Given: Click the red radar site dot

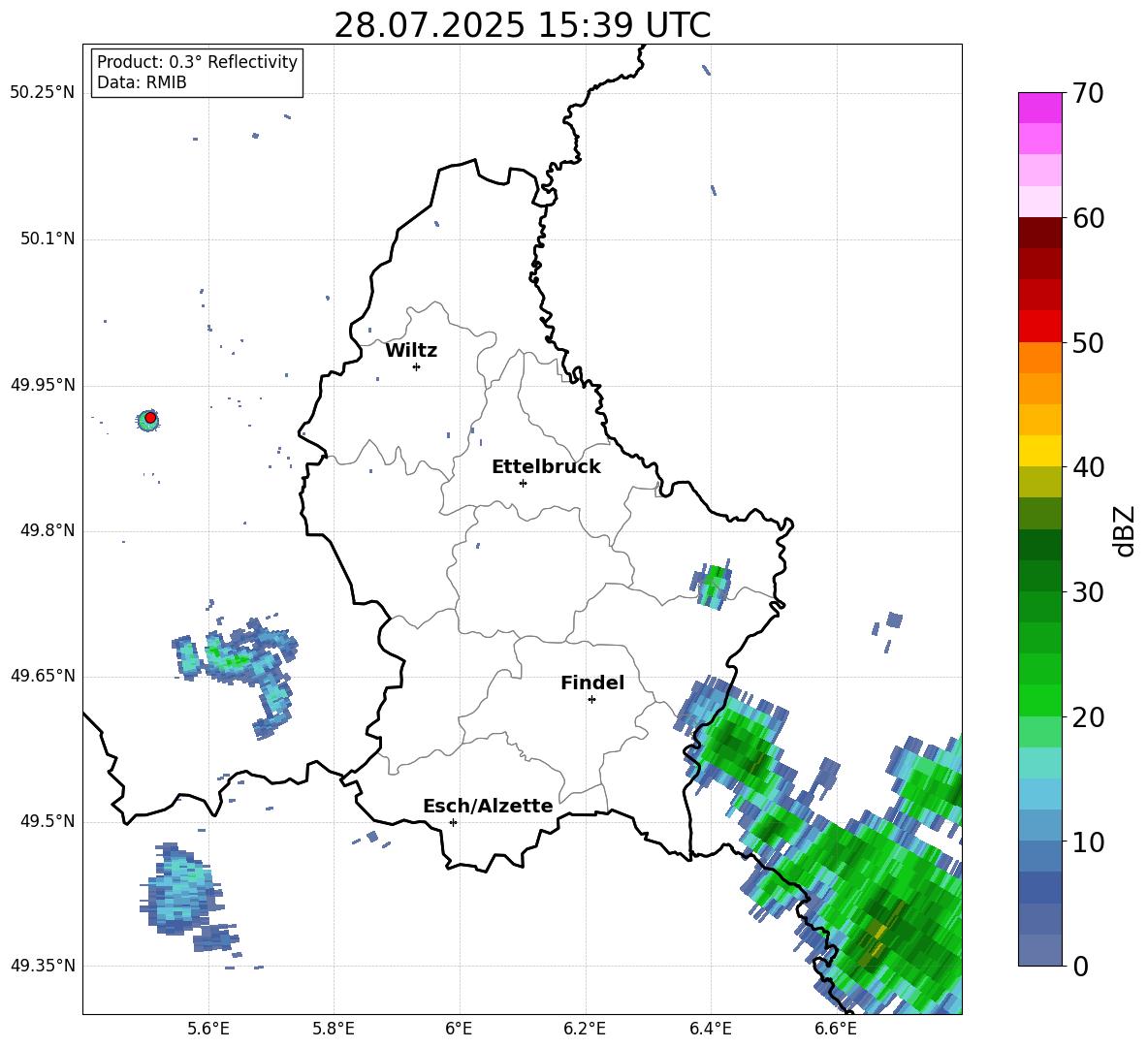Looking at the screenshot, I should (x=150, y=418).
